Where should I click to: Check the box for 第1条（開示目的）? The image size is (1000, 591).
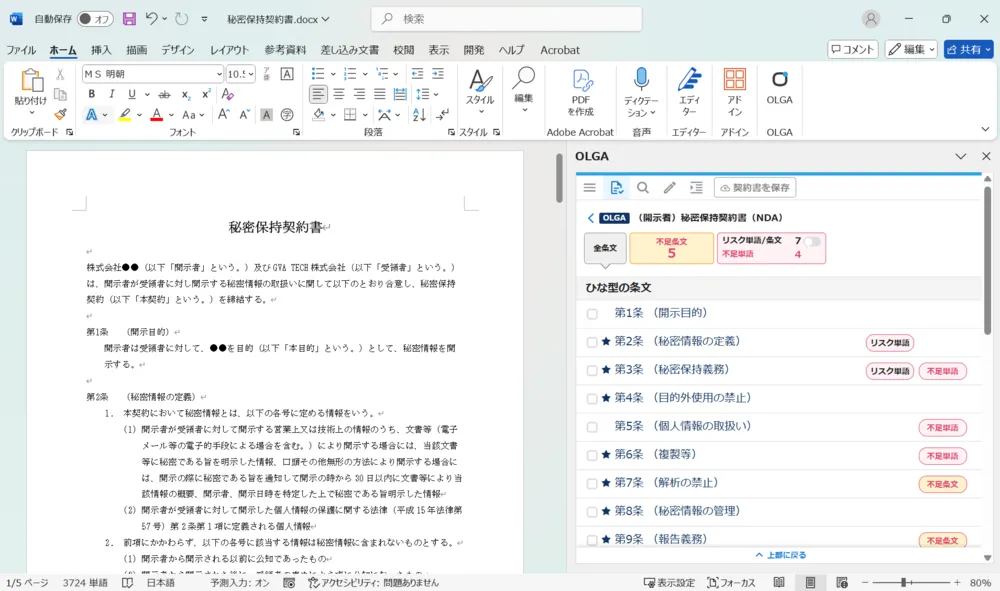coord(592,314)
